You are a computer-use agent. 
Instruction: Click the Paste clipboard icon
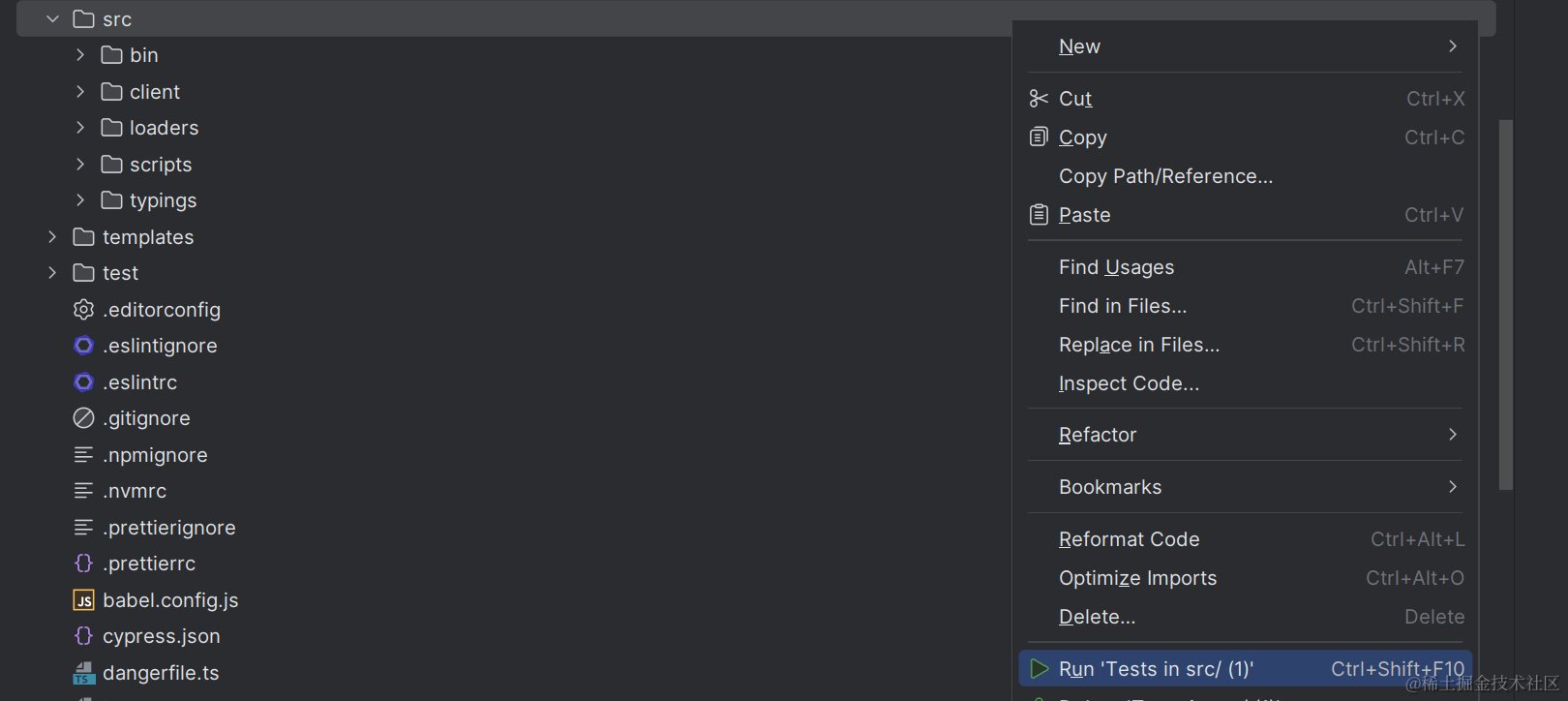pyautogui.click(x=1039, y=214)
